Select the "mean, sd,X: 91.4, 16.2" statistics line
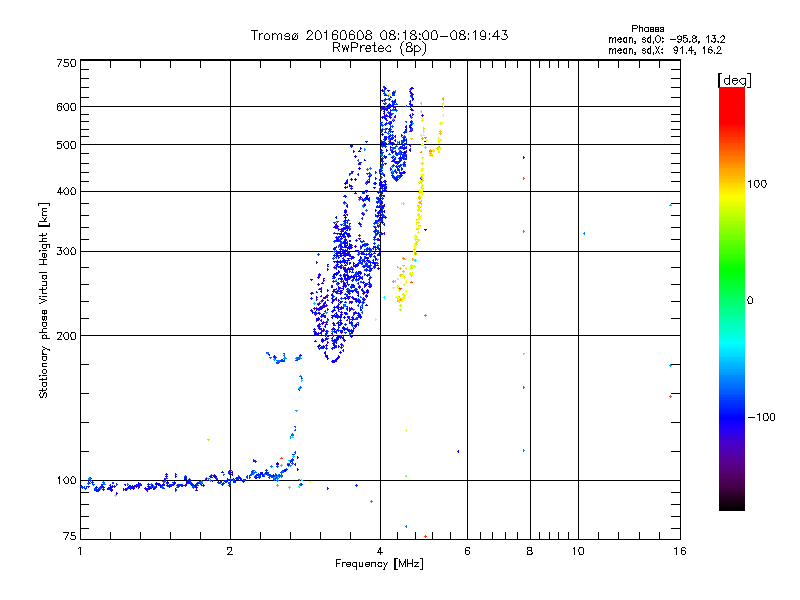 tap(665, 51)
